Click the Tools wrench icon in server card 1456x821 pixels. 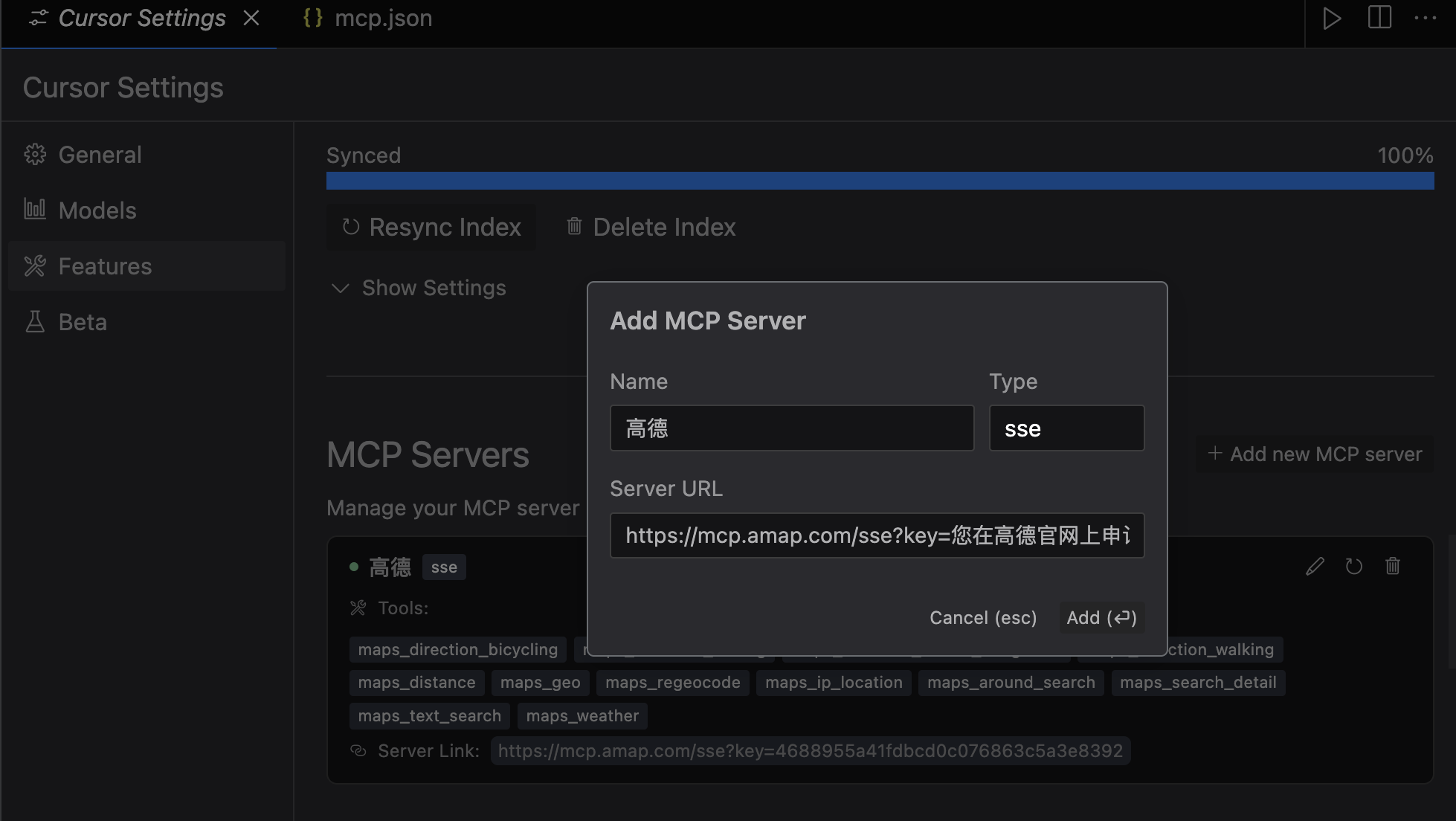tap(358, 608)
